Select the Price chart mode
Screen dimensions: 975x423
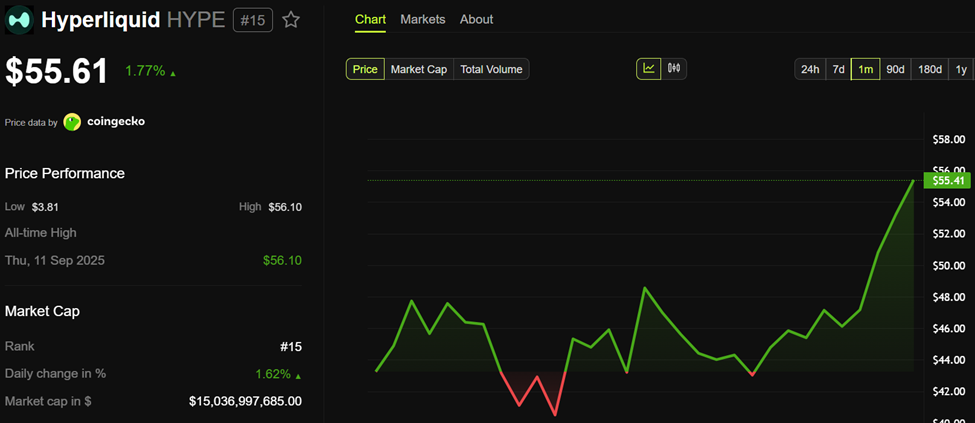pos(365,69)
